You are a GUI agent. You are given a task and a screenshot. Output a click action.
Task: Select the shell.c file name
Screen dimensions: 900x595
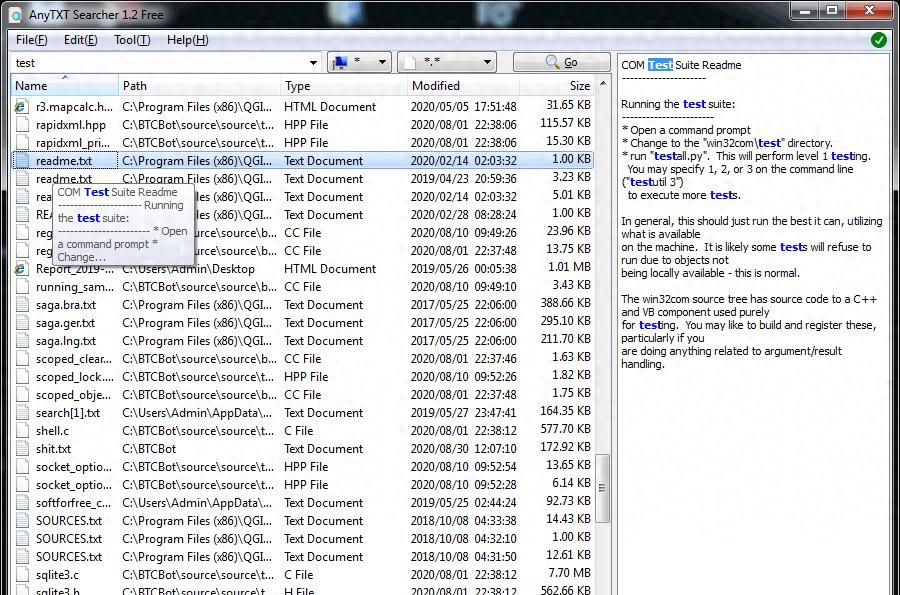tap(52, 431)
